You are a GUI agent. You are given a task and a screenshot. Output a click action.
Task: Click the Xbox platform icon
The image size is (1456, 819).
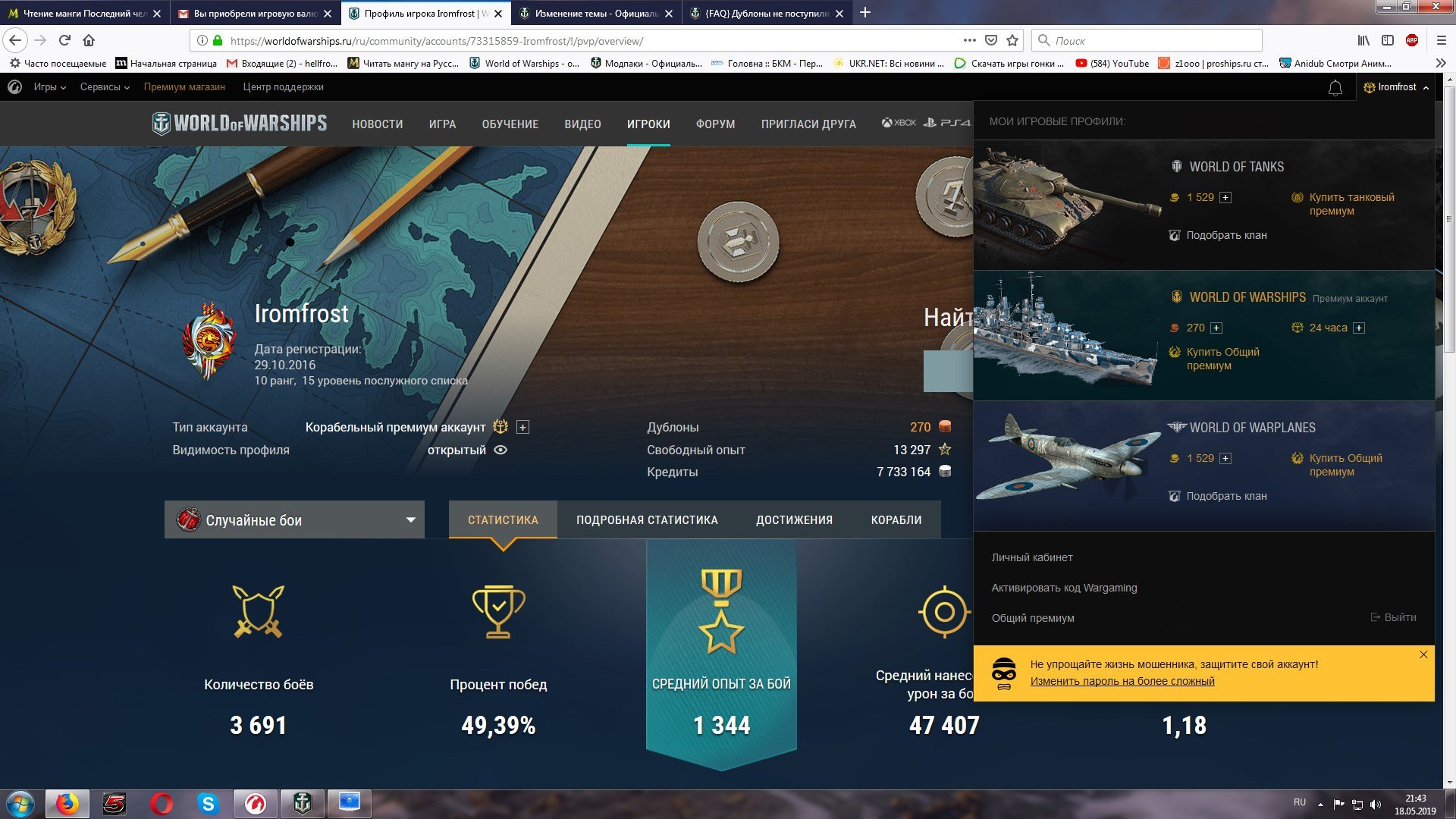point(899,122)
